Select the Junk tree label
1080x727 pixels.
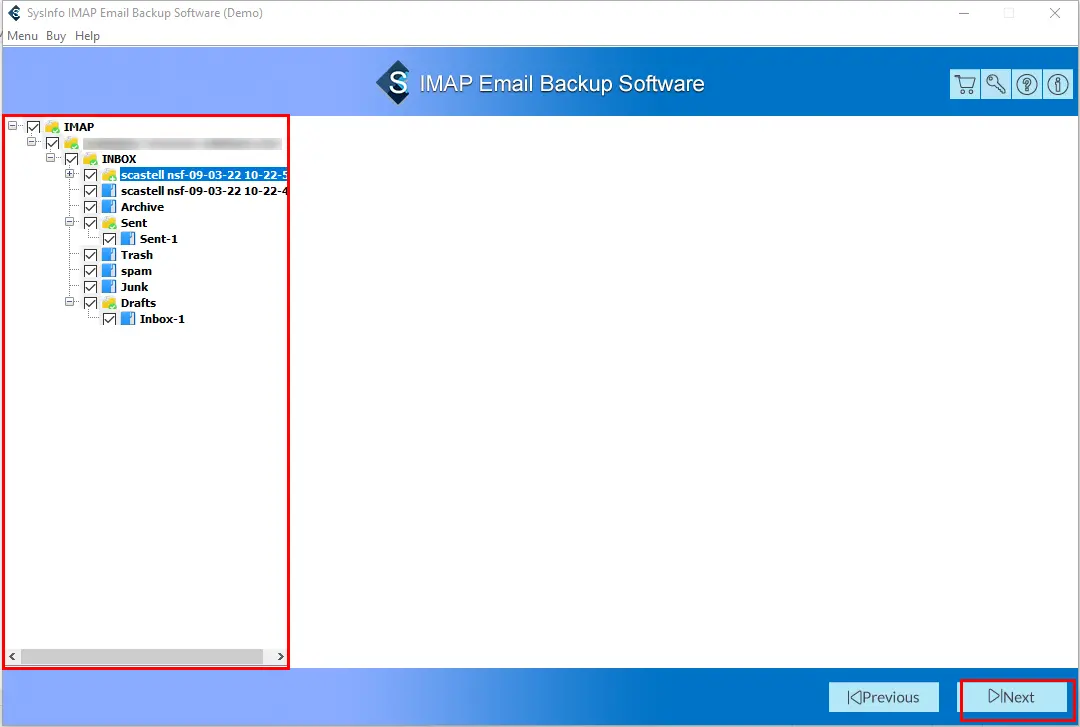134,287
